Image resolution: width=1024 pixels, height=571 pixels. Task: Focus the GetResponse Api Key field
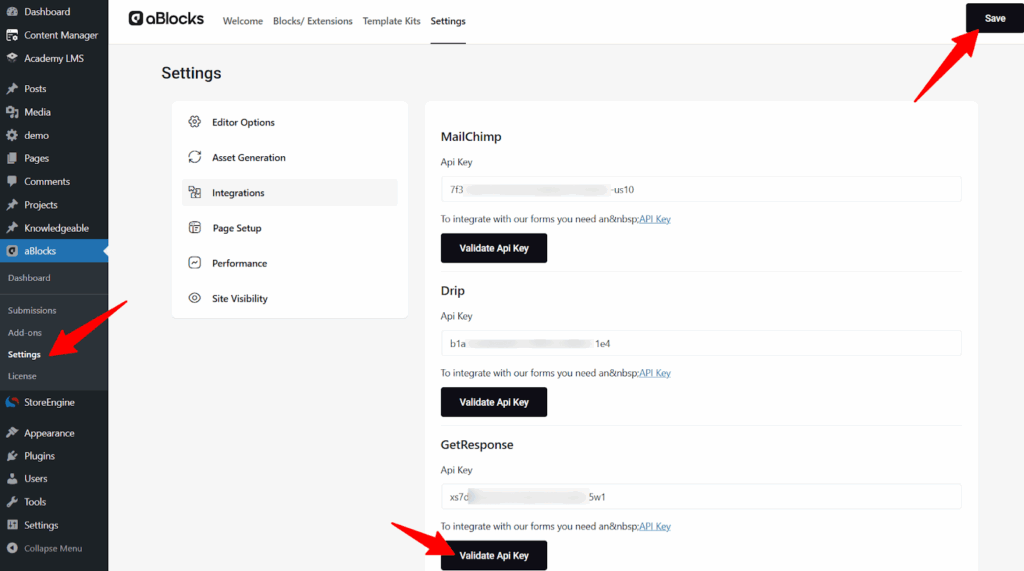[701, 497]
